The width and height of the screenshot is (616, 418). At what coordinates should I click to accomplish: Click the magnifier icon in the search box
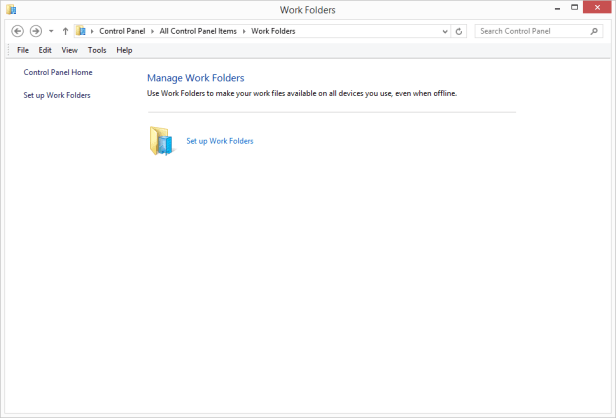point(595,31)
